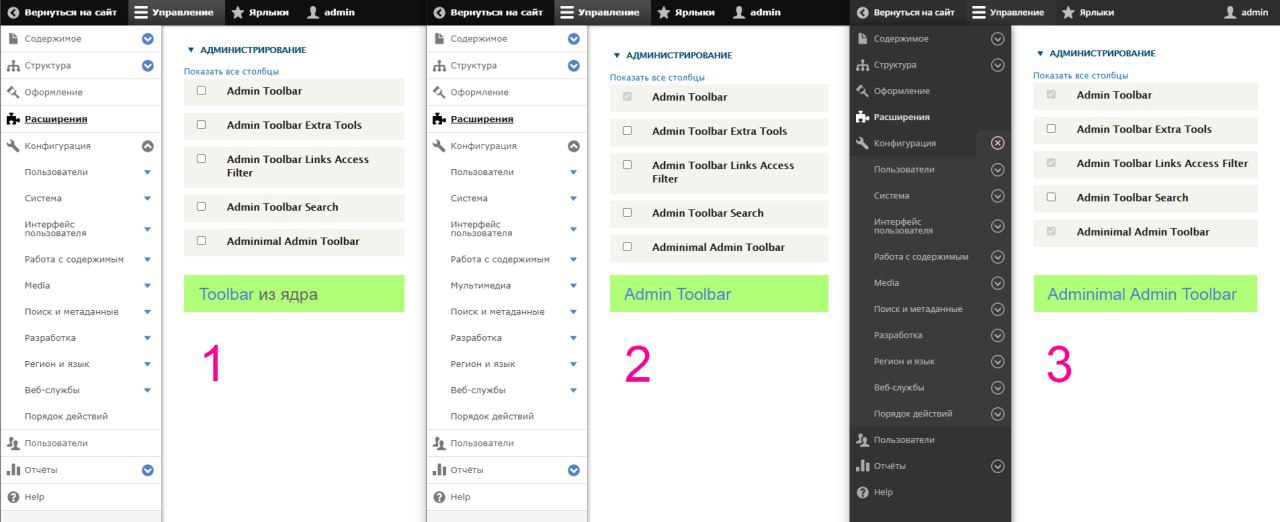Click Вернуться на сайт in Admin Toolbar top bar

click(x=489, y=12)
